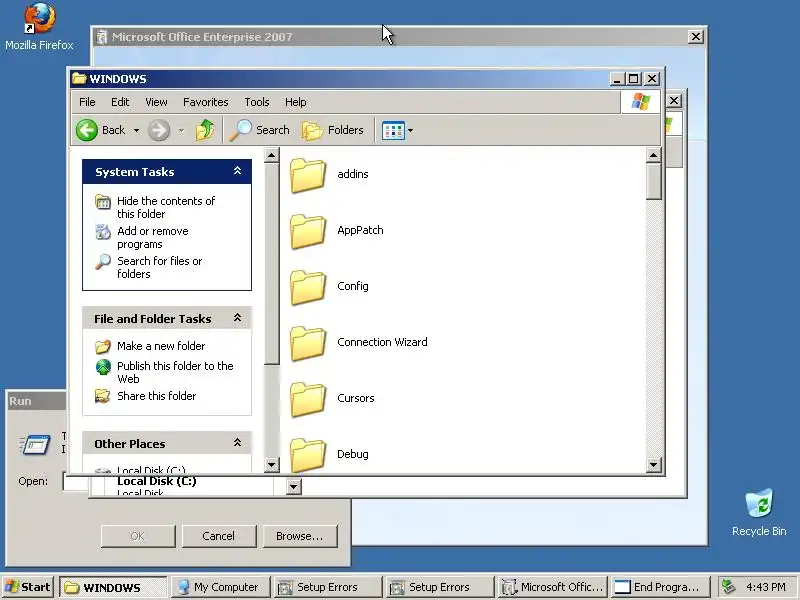Click Make a new folder link
The height and width of the screenshot is (600, 800).
click(x=161, y=346)
